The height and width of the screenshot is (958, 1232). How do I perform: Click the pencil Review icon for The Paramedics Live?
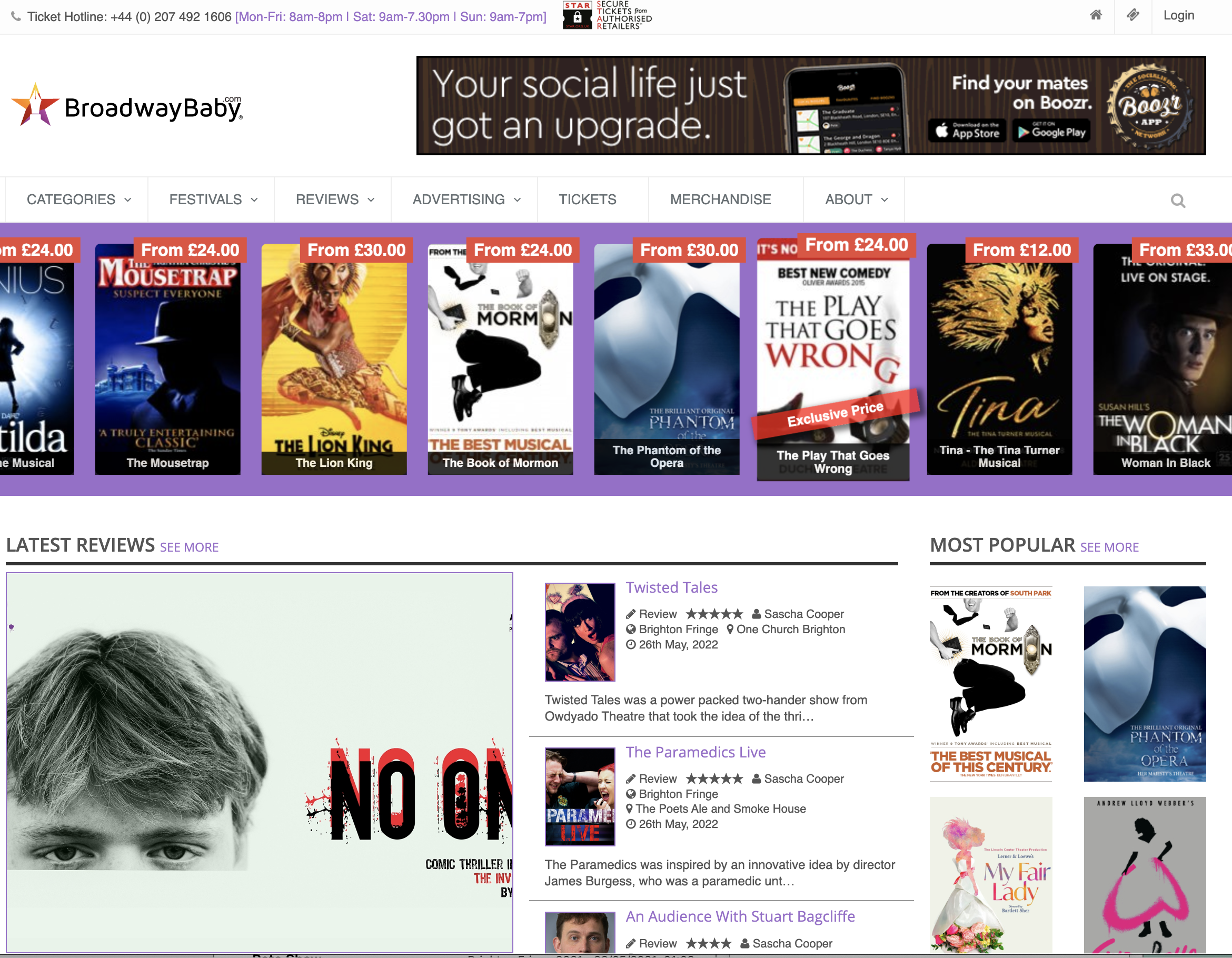(631, 779)
